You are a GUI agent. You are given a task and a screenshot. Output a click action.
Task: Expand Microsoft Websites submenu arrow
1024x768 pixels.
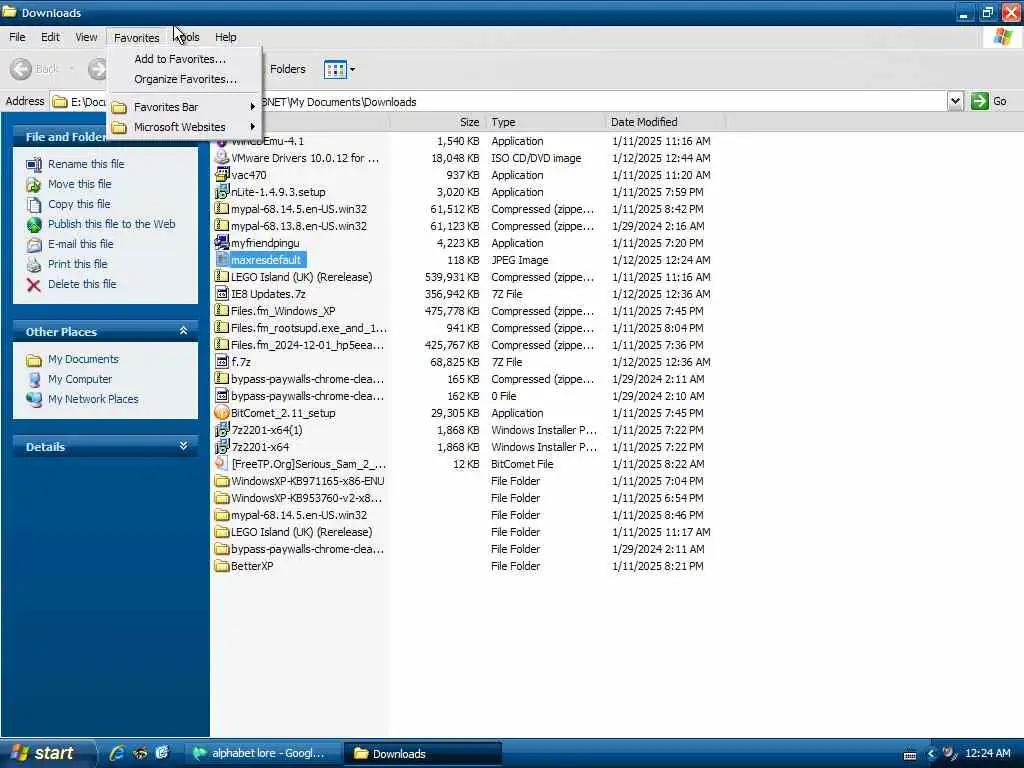(252, 127)
